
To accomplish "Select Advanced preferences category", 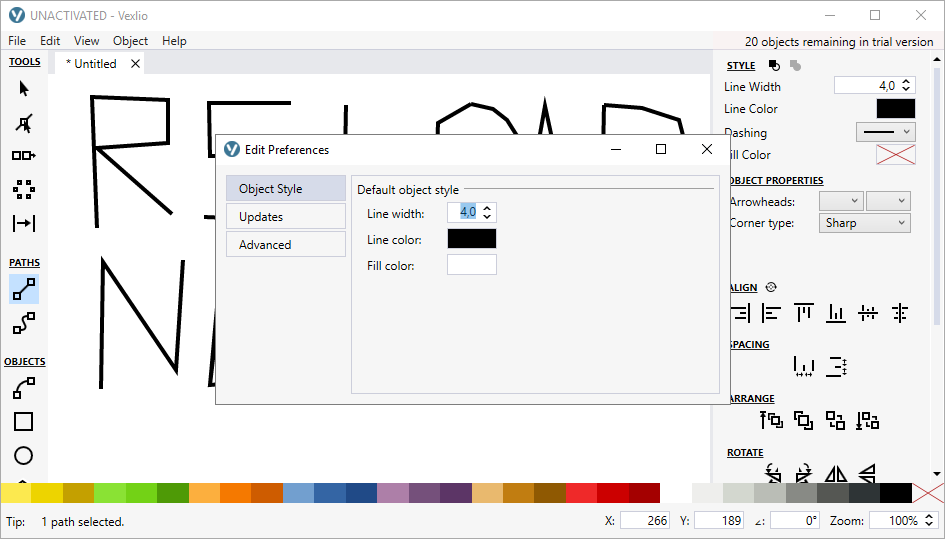I will tap(286, 245).
